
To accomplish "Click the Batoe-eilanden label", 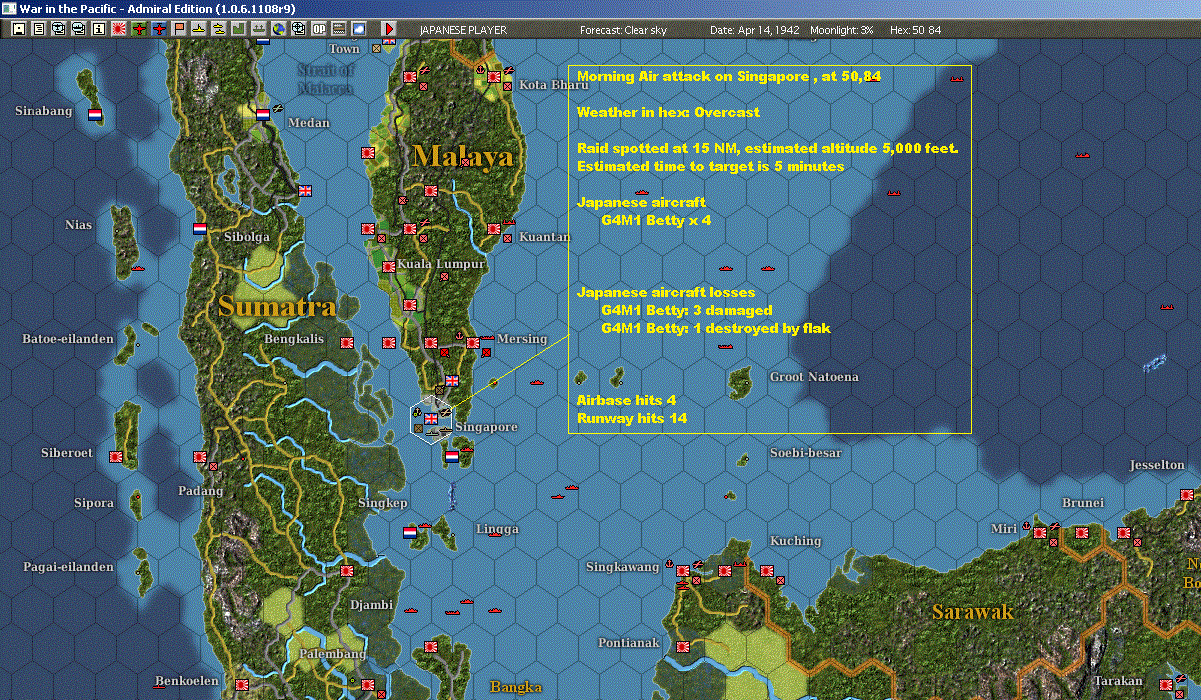I will 68,339.
